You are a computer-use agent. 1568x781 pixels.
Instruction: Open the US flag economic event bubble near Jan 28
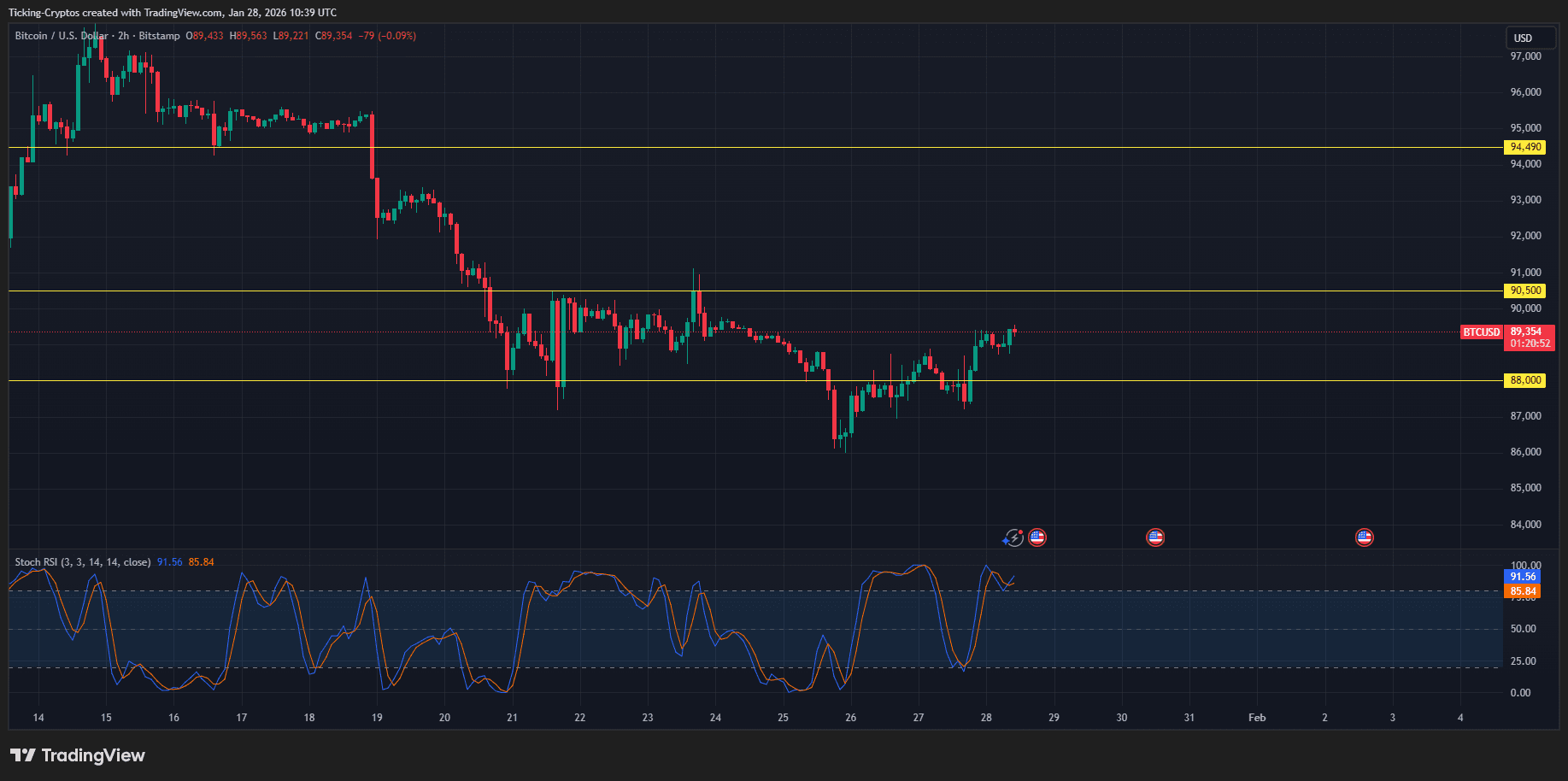click(1037, 537)
